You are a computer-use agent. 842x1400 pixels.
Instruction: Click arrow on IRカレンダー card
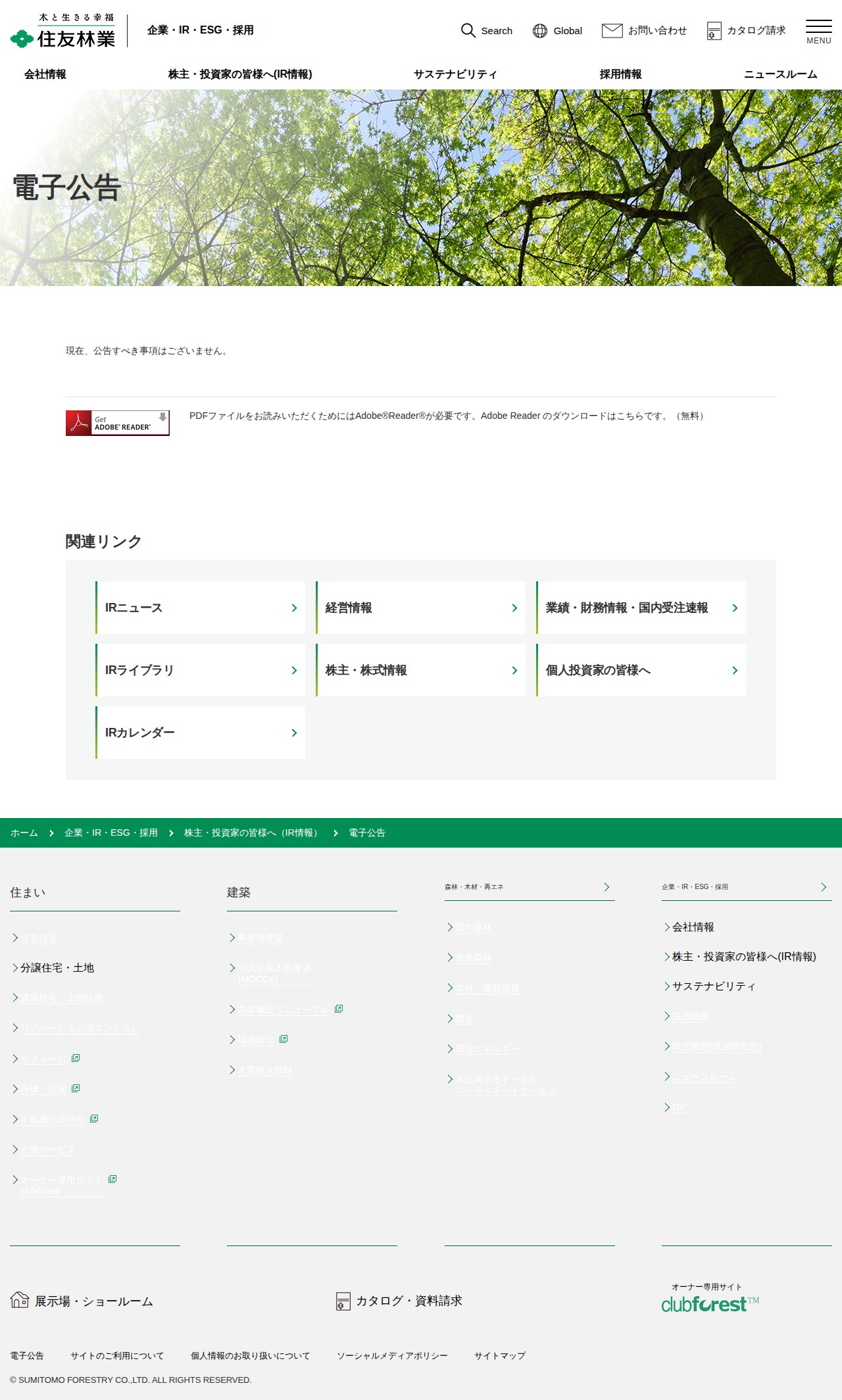pyautogui.click(x=294, y=733)
